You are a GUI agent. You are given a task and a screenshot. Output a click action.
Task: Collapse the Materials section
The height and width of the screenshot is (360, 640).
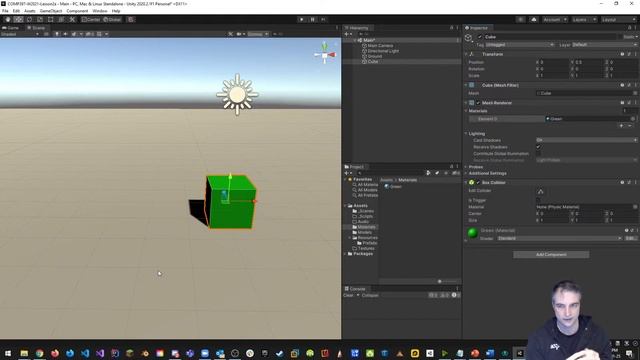466,111
